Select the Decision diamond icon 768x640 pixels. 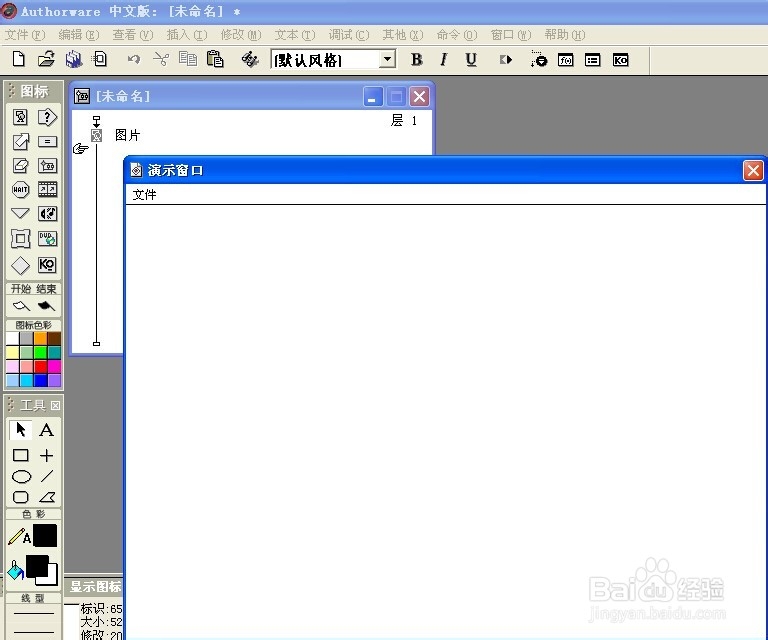tap(20, 265)
